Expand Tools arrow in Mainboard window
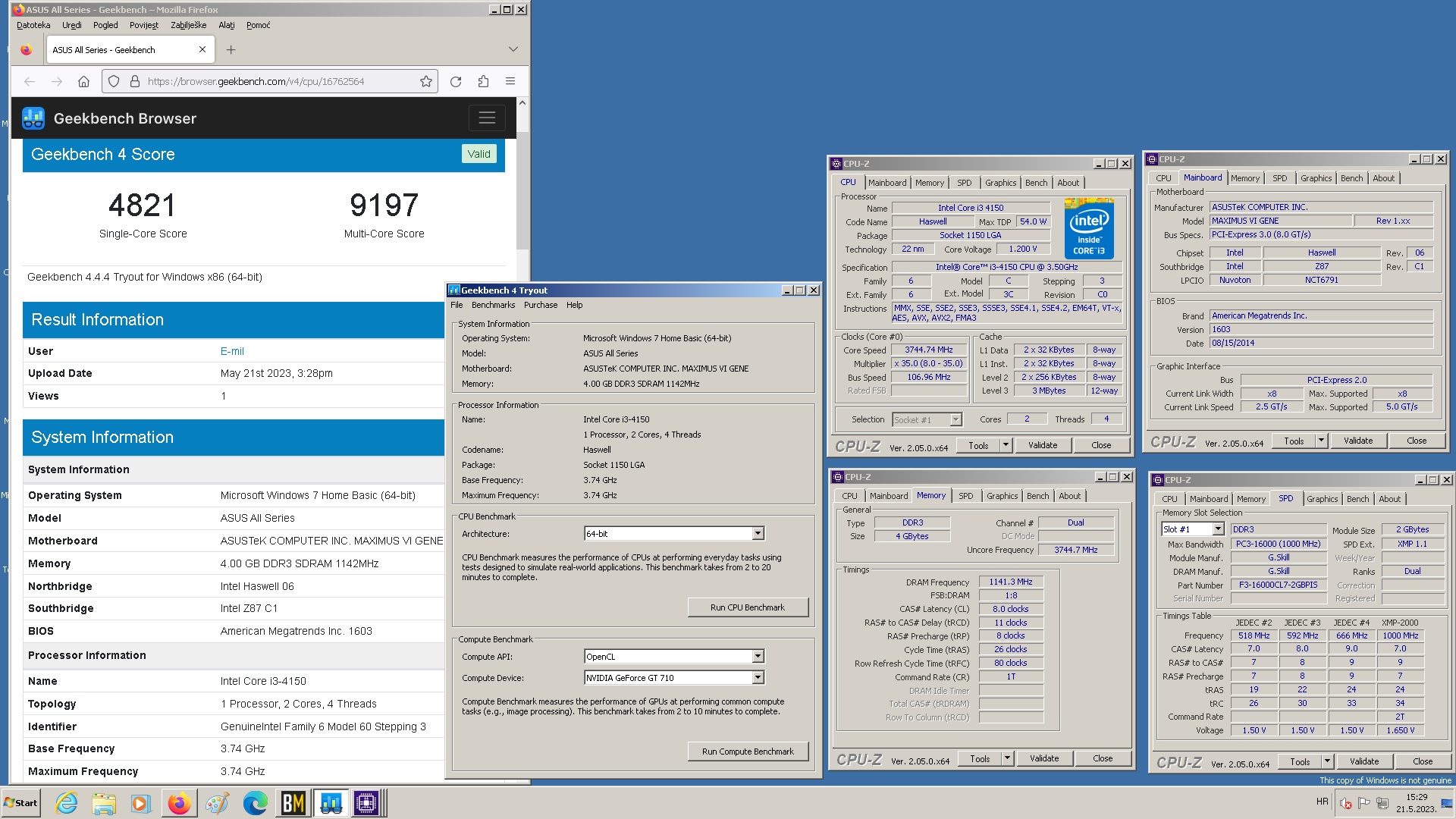Image resolution: width=1456 pixels, height=819 pixels. click(x=1321, y=441)
